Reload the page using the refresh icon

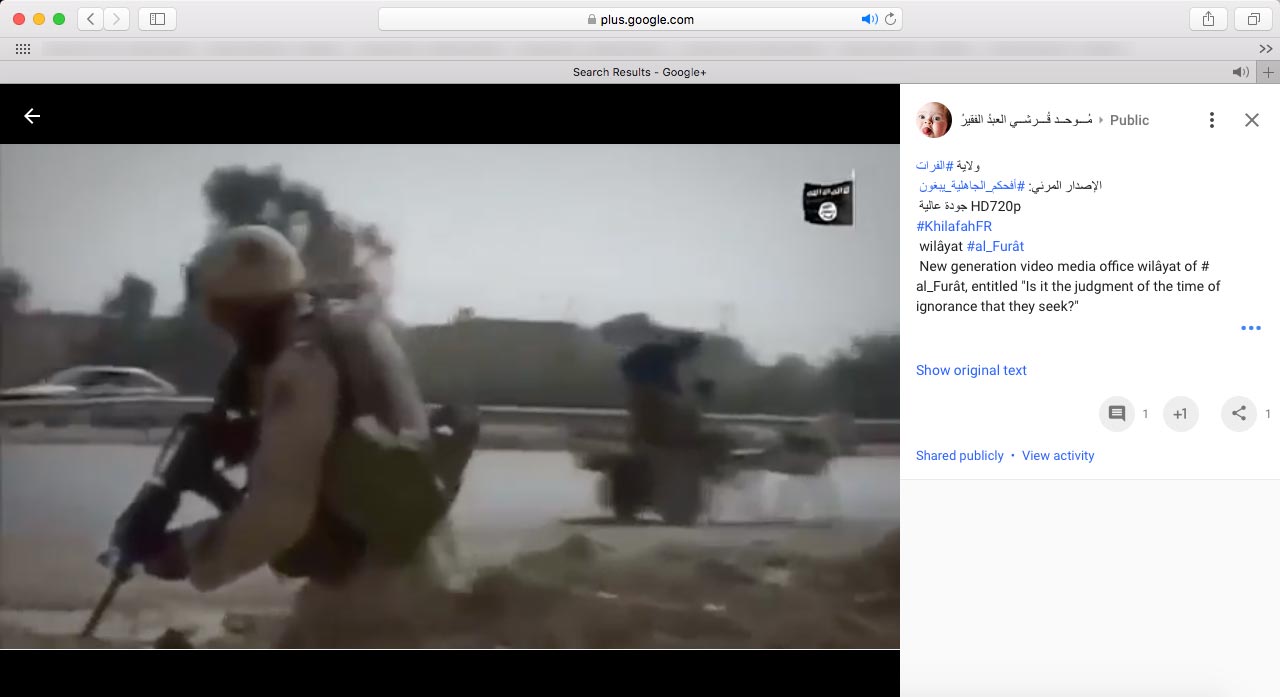pyautogui.click(x=889, y=19)
